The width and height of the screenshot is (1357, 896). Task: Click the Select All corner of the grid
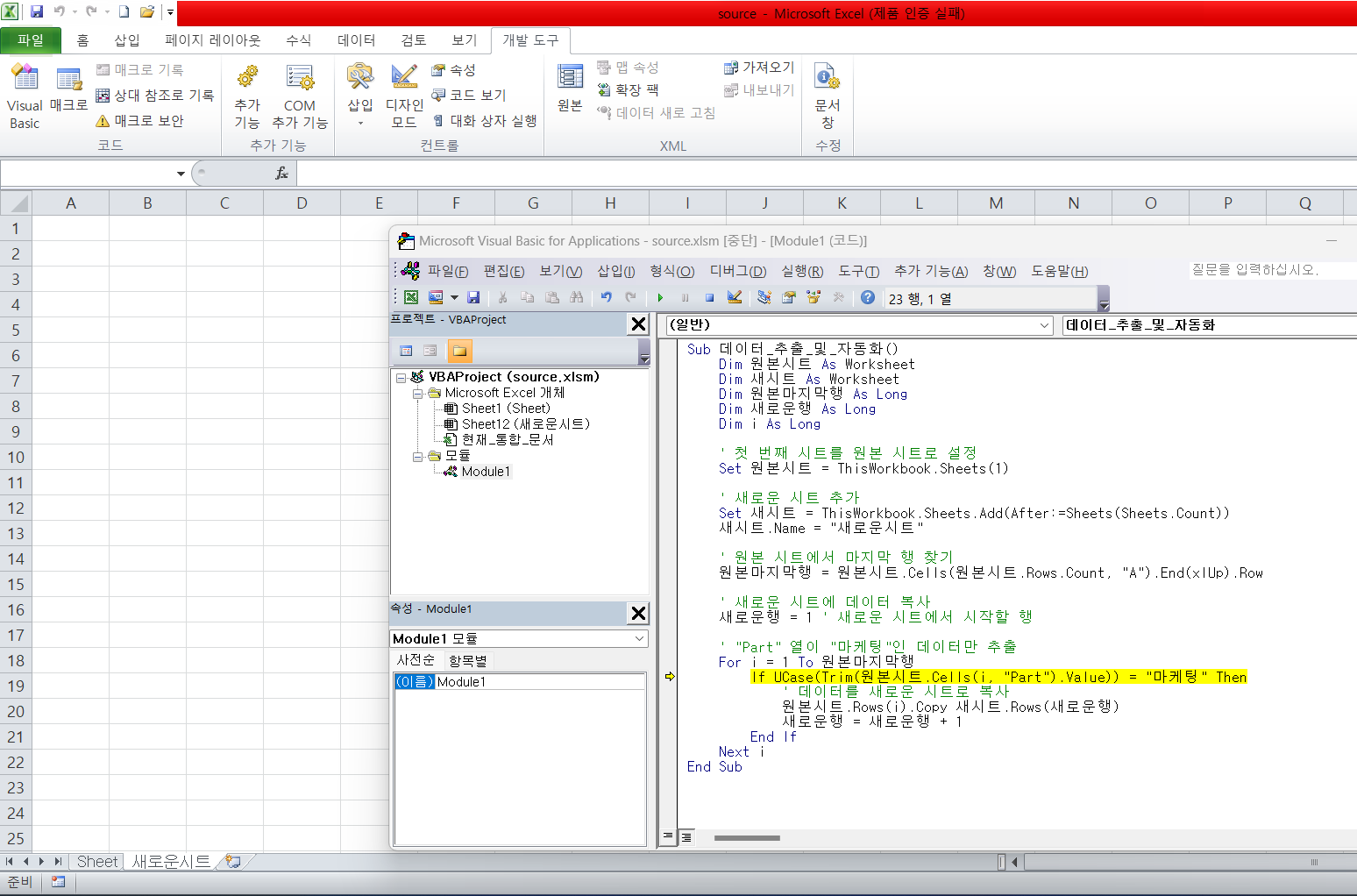[x=17, y=203]
